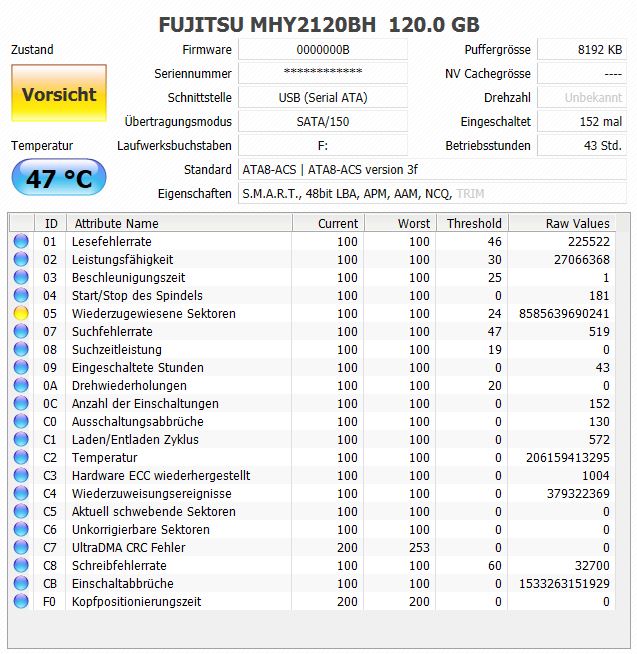Click the Worst column header

[x=400, y=223]
